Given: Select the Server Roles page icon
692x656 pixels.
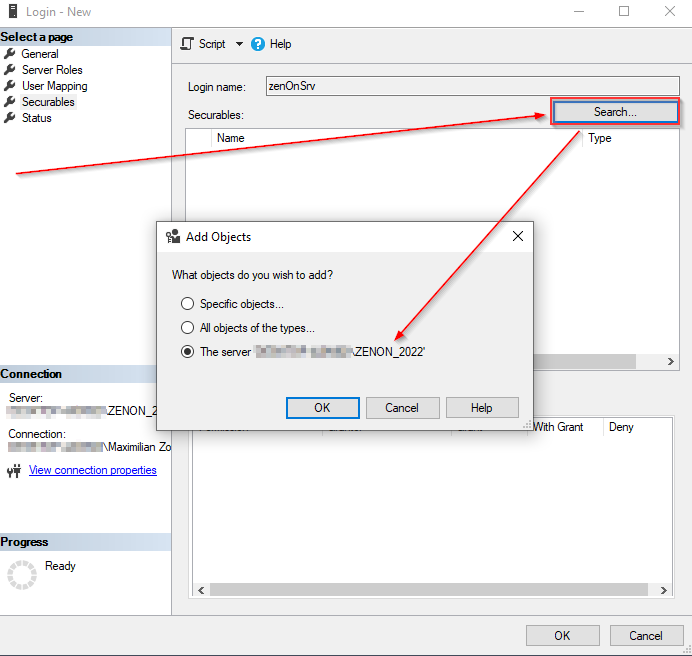Looking at the screenshot, I should pos(10,70).
